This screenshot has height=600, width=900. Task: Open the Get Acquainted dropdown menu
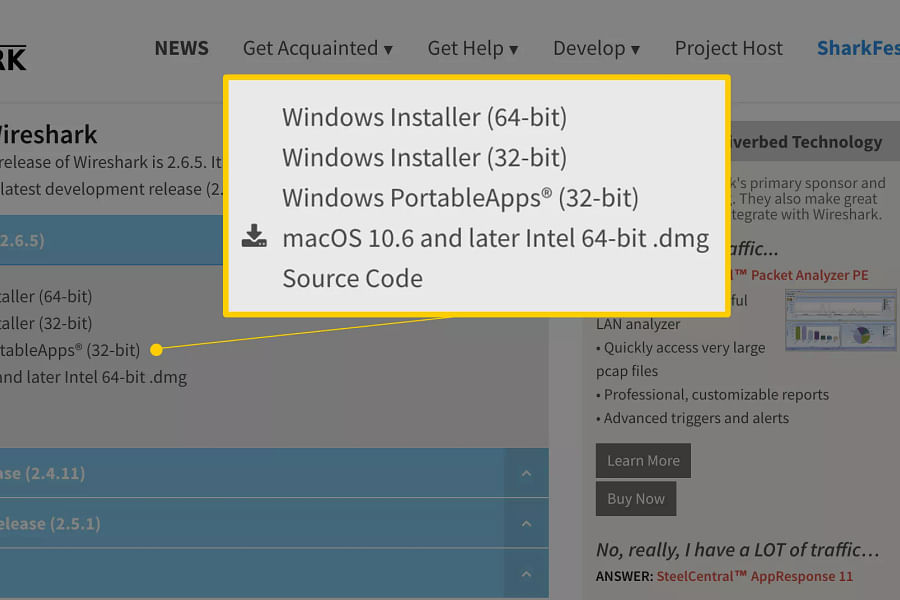[317, 48]
